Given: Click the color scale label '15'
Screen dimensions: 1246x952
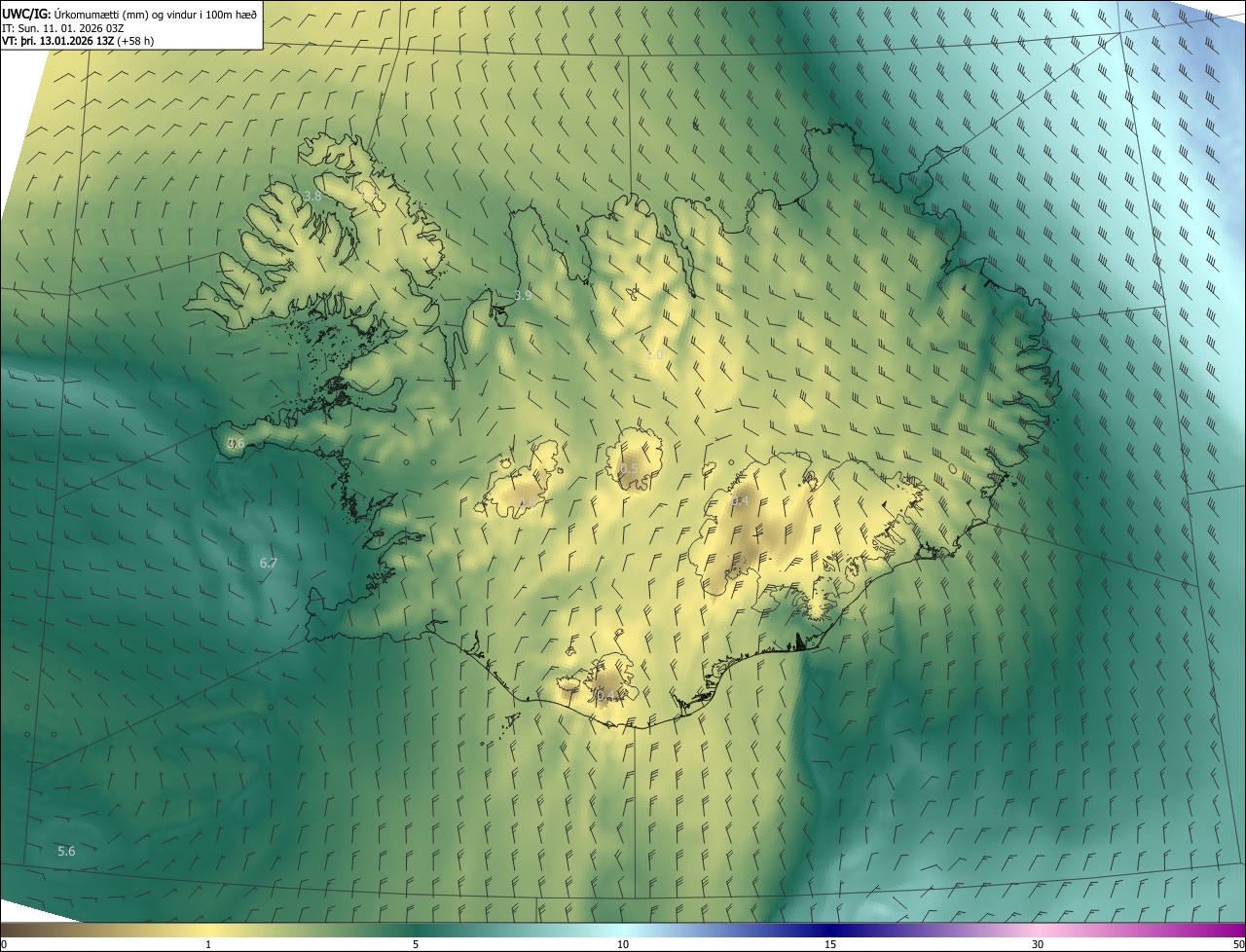Looking at the screenshot, I should 830,945.
